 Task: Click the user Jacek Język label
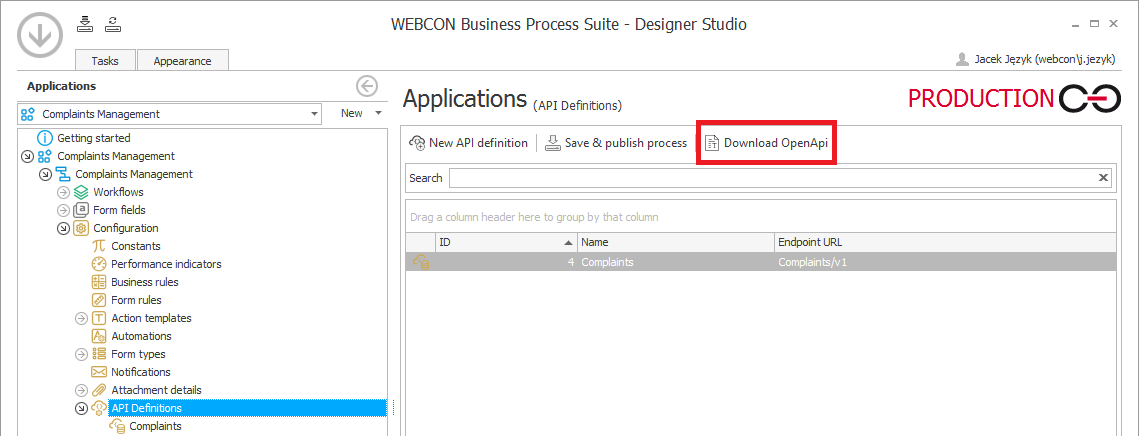coord(1045,60)
